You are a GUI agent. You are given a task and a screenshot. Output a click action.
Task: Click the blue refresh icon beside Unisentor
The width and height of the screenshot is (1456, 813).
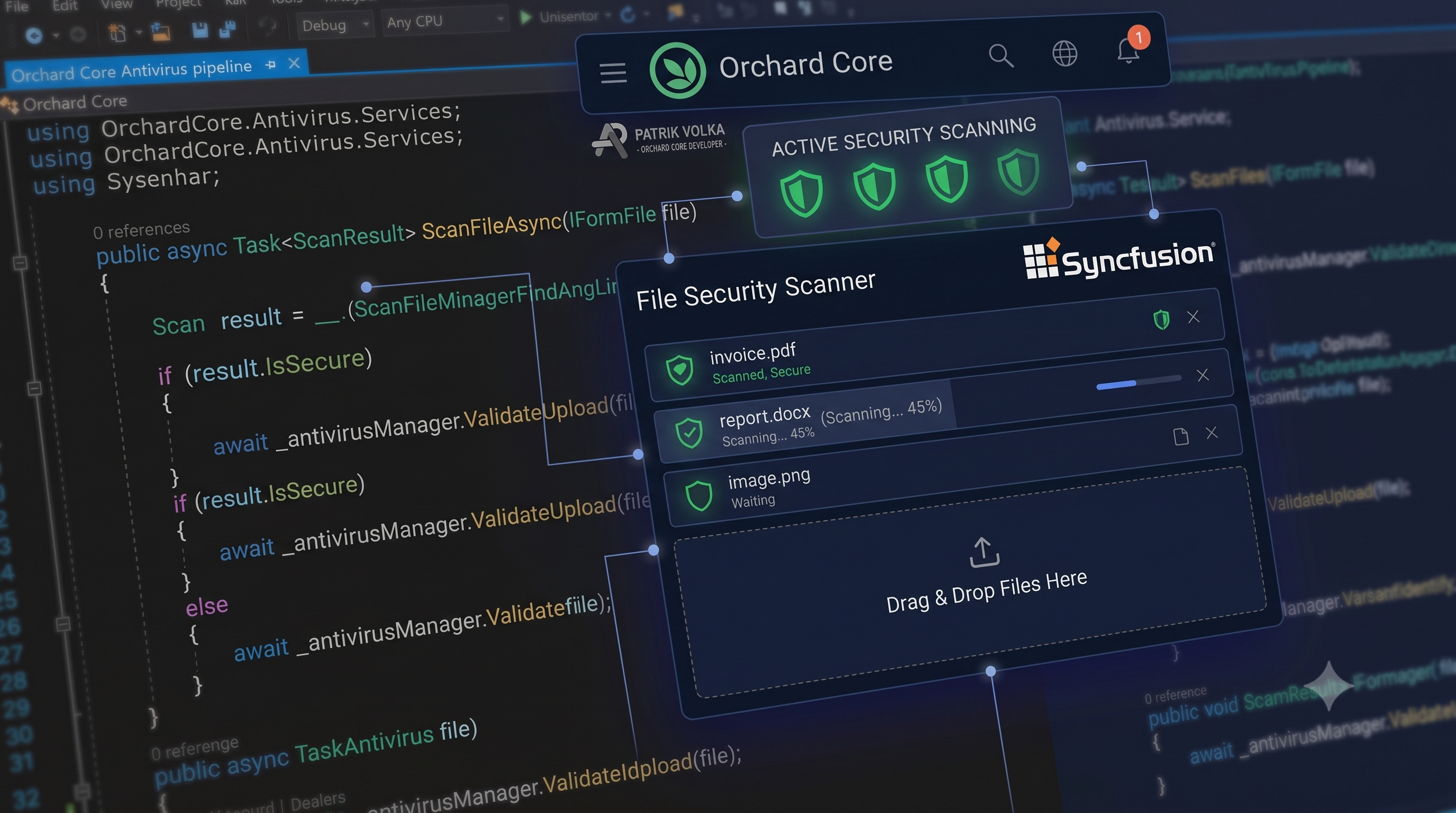628,15
